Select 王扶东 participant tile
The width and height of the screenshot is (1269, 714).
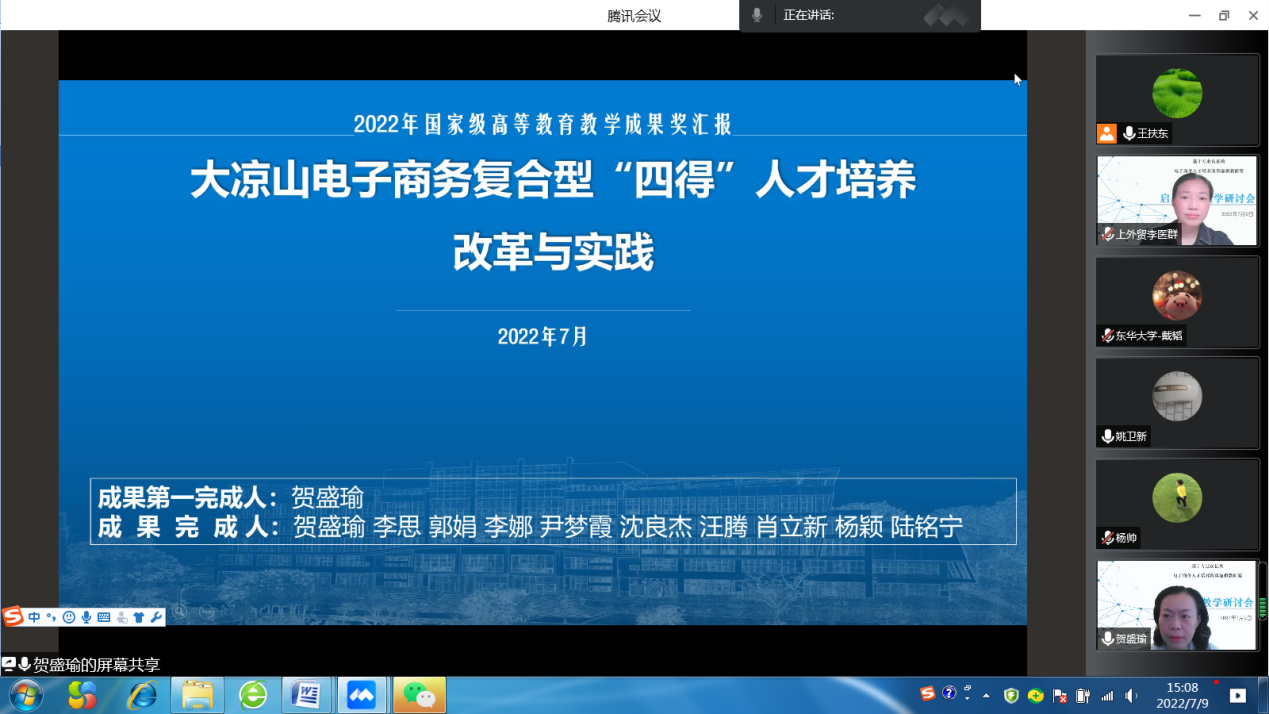(x=1177, y=99)
